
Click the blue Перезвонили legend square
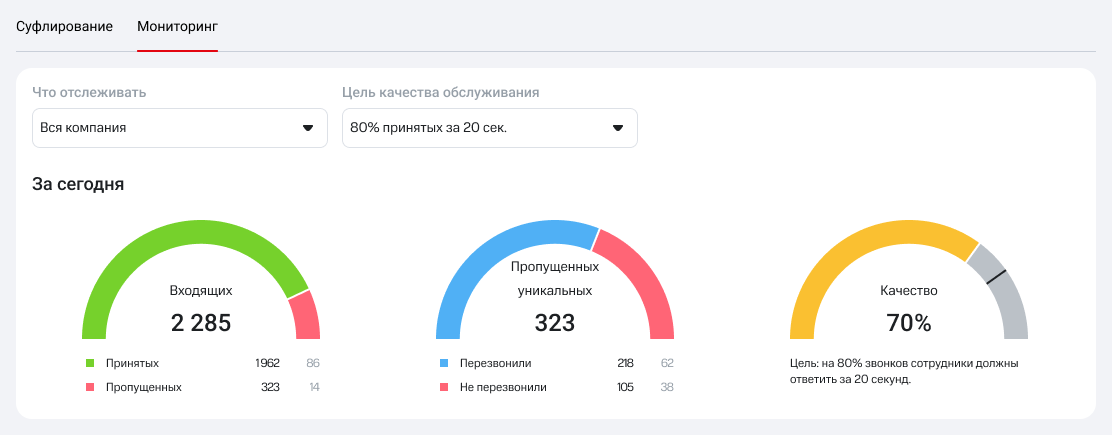coord(444,363)
